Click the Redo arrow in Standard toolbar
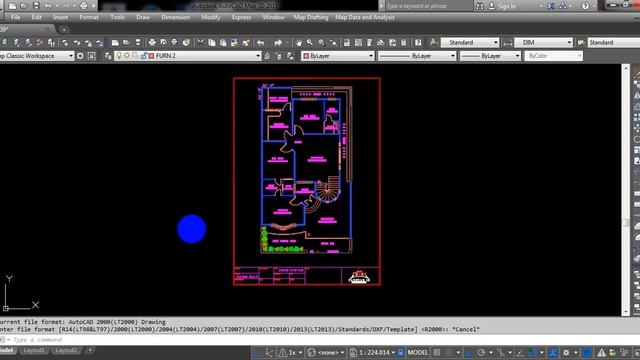Screen dimensions: 640x360 (278, 42)
